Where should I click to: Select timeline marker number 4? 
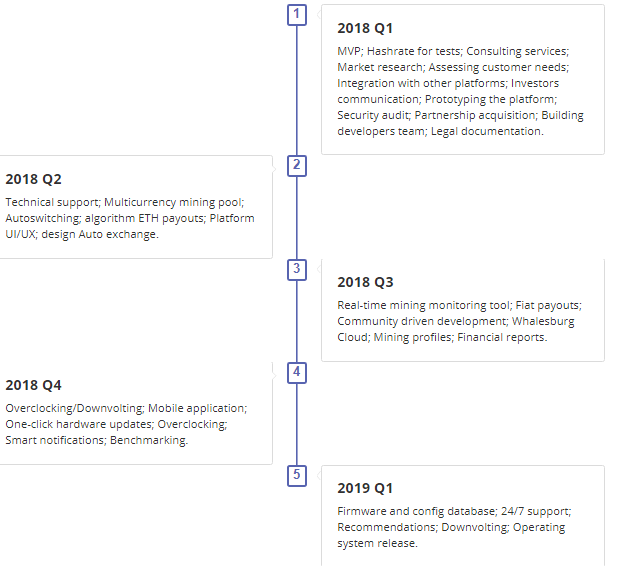(x=297, y=373)
